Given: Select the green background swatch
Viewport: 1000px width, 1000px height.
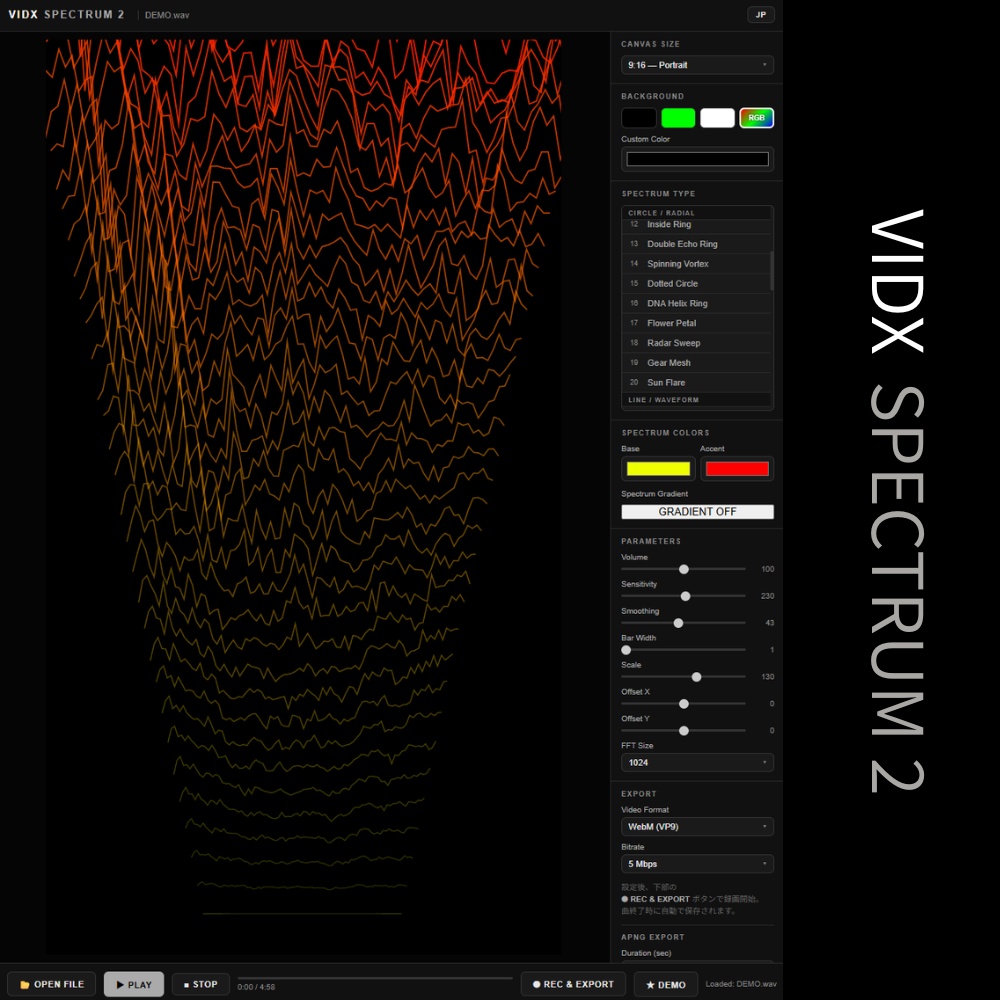Looking at the screenshot, I should [678, 118].
